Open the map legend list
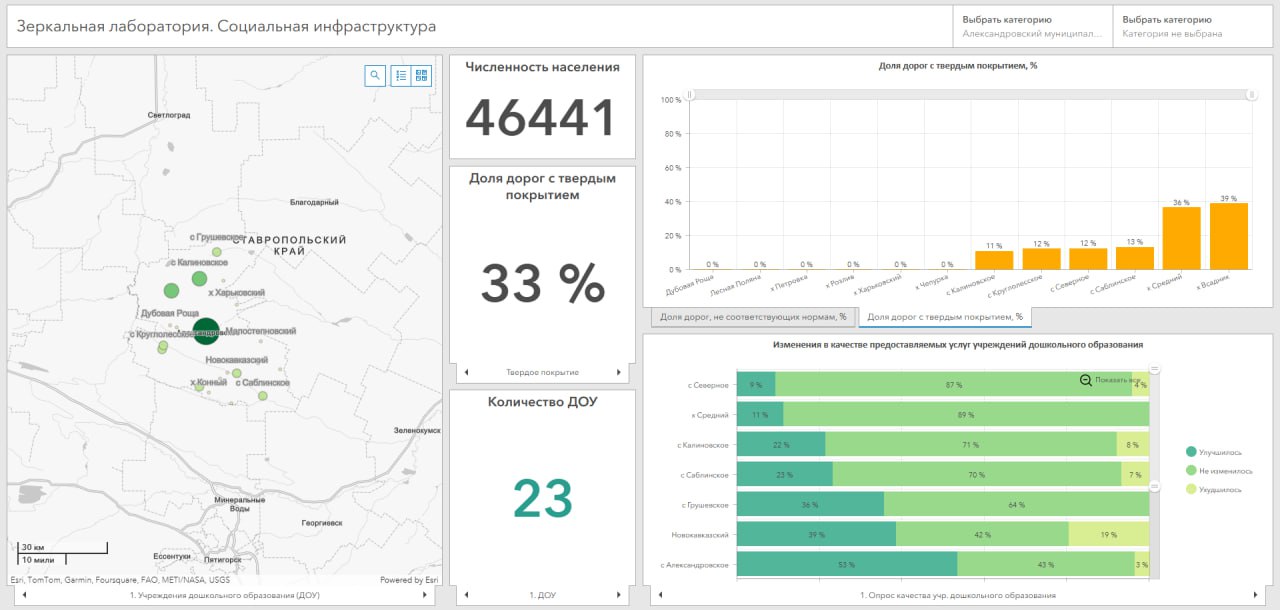The width and height of the screenshot is (1280, 610). pos(400,75)
